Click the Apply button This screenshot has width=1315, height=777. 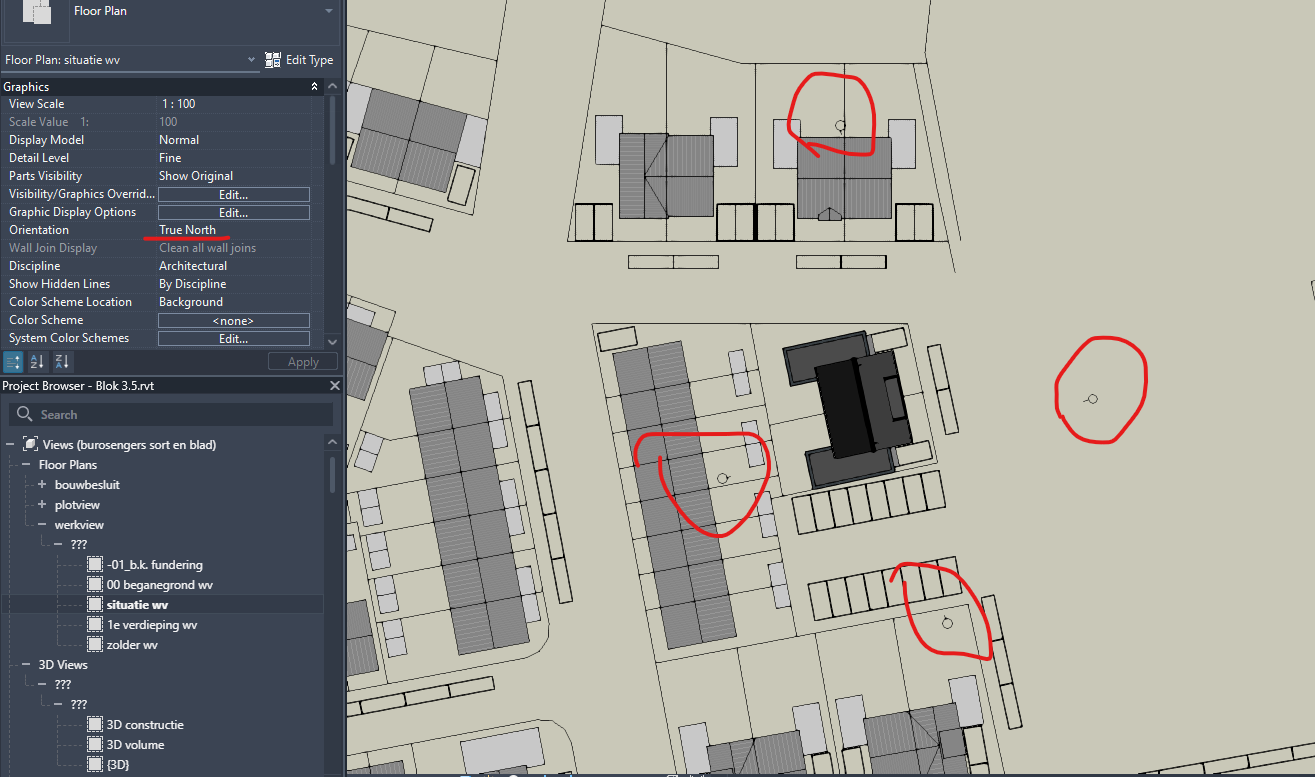302,361
